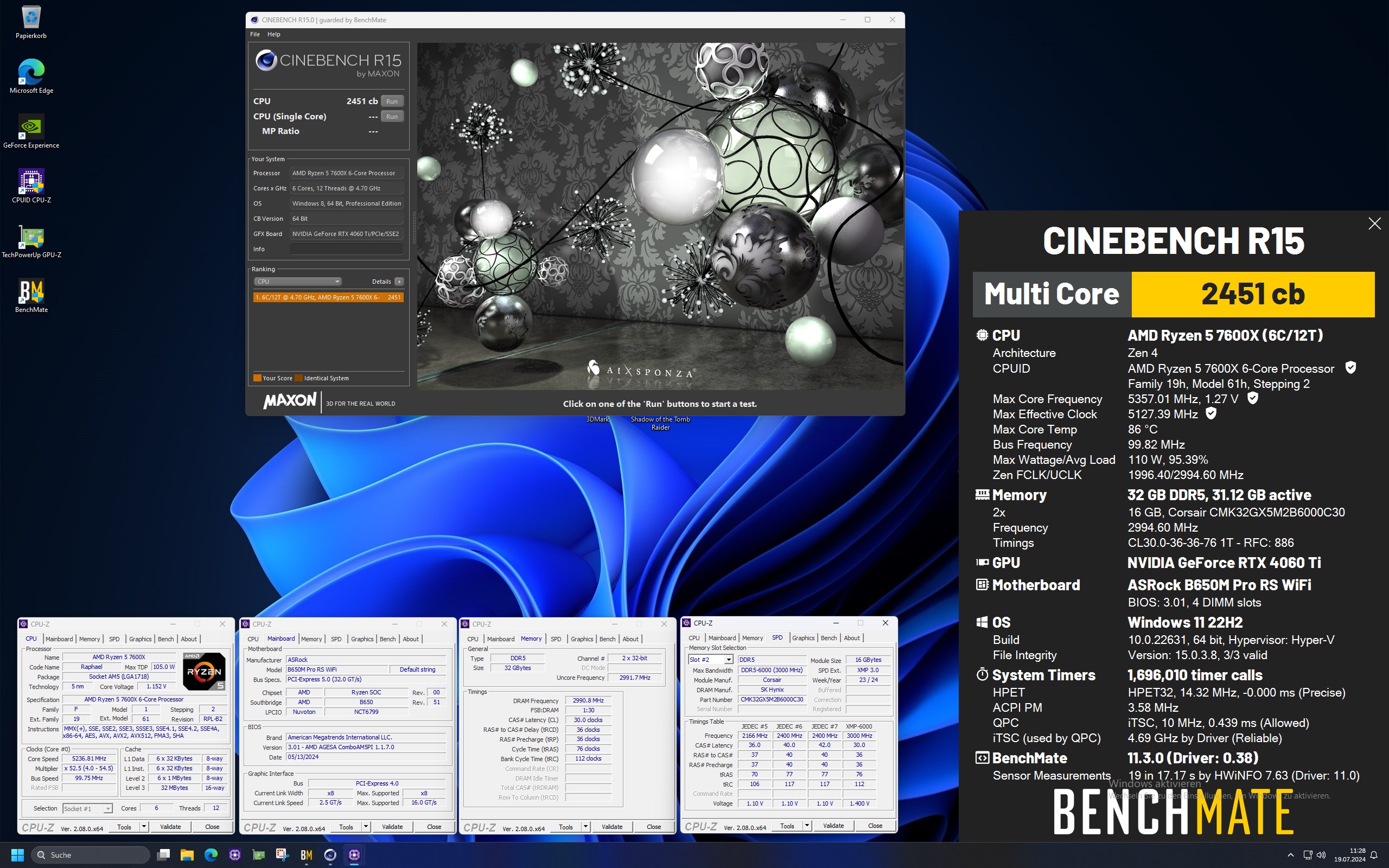
Task: Click the System Timers stopwatch icon
Action: pos(982,674)
